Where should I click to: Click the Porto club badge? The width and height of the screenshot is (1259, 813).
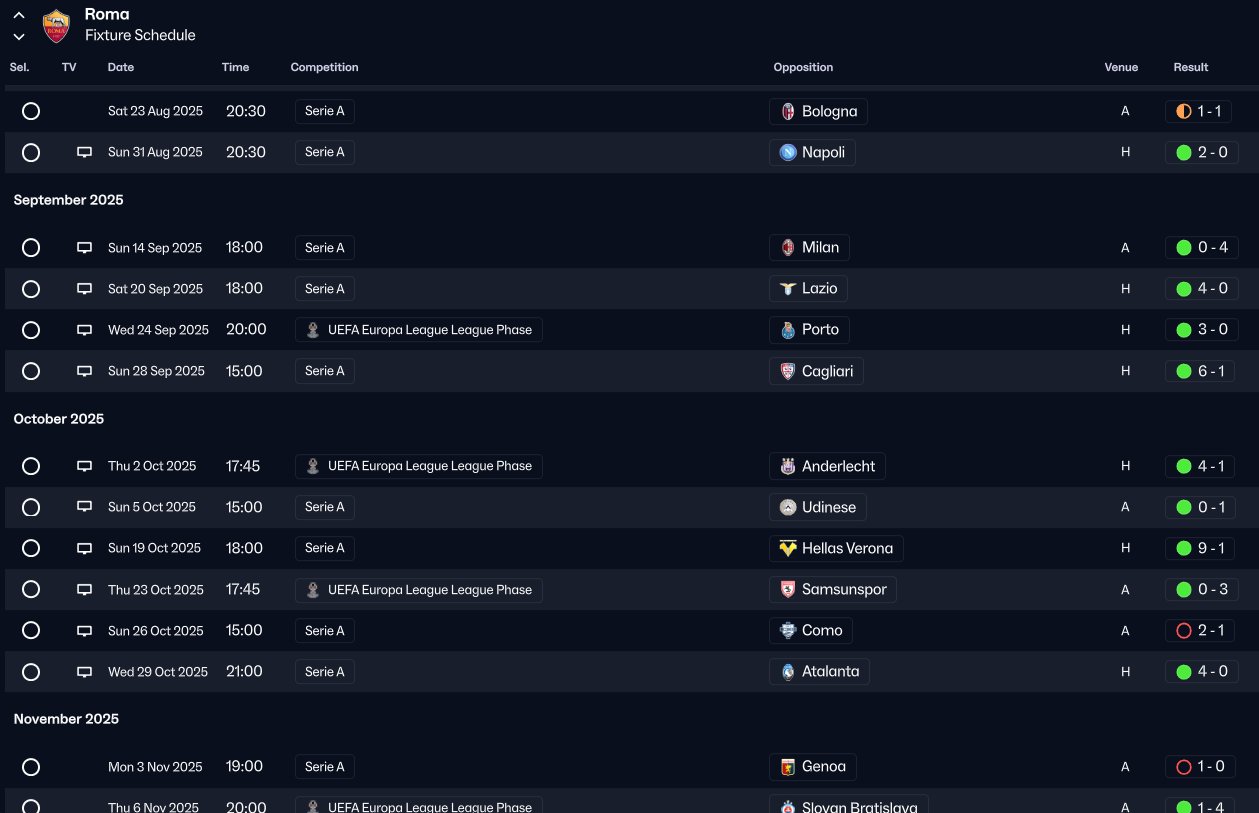788,330
